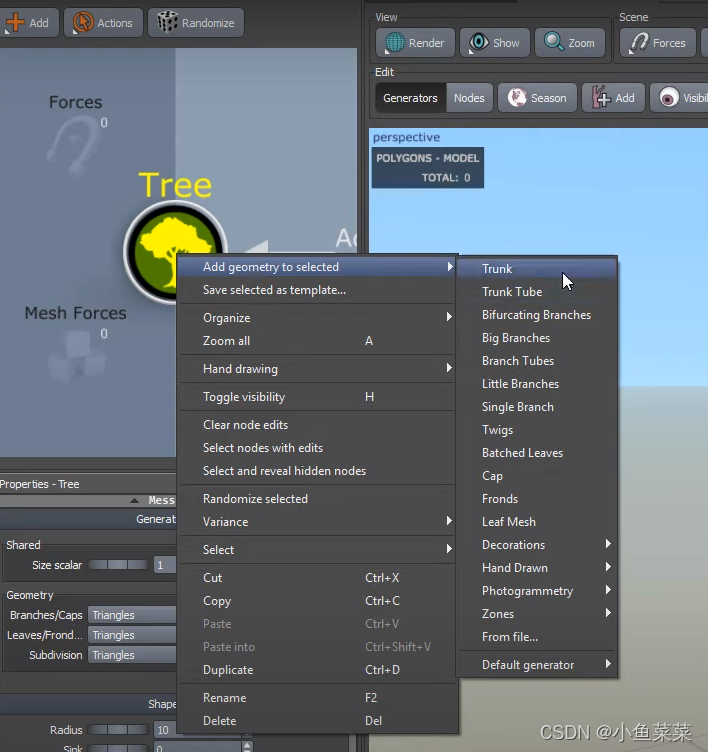Image resolution: width=708 pixels, height=752 pixels.
Task: Switch to Nodes edit mode
Action: (469, 98)
